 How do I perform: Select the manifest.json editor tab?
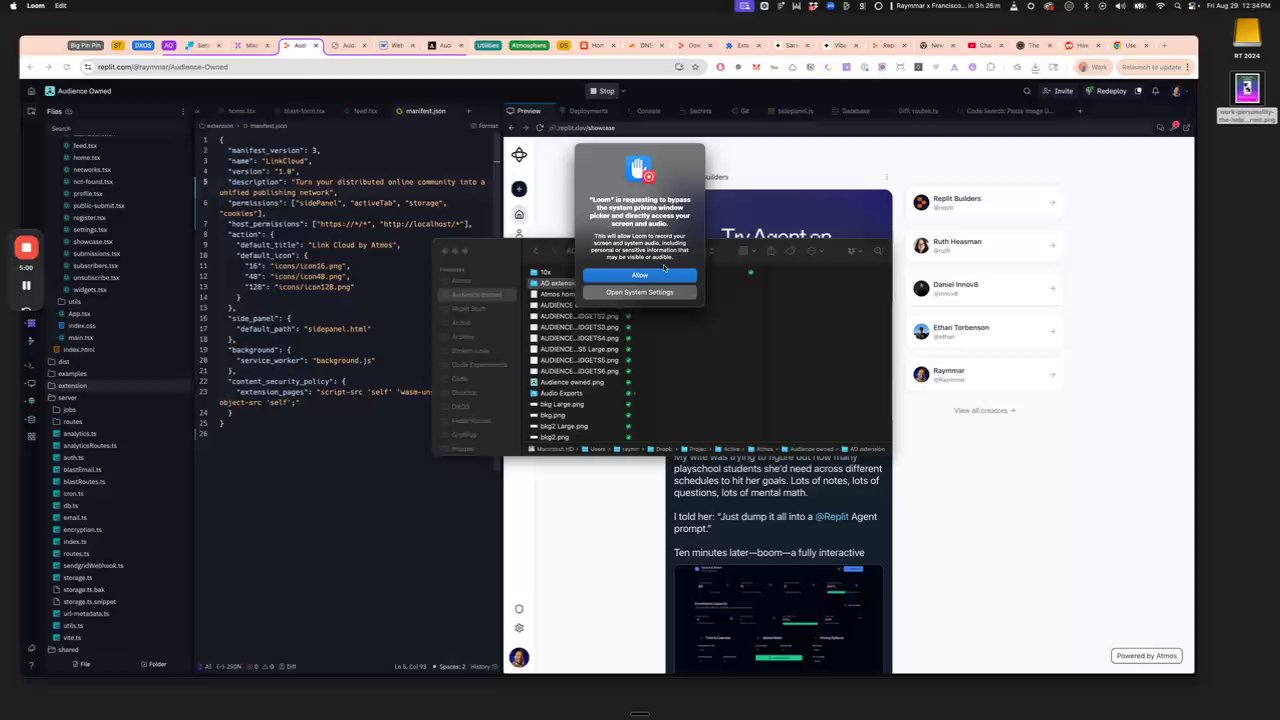(425, 111)
